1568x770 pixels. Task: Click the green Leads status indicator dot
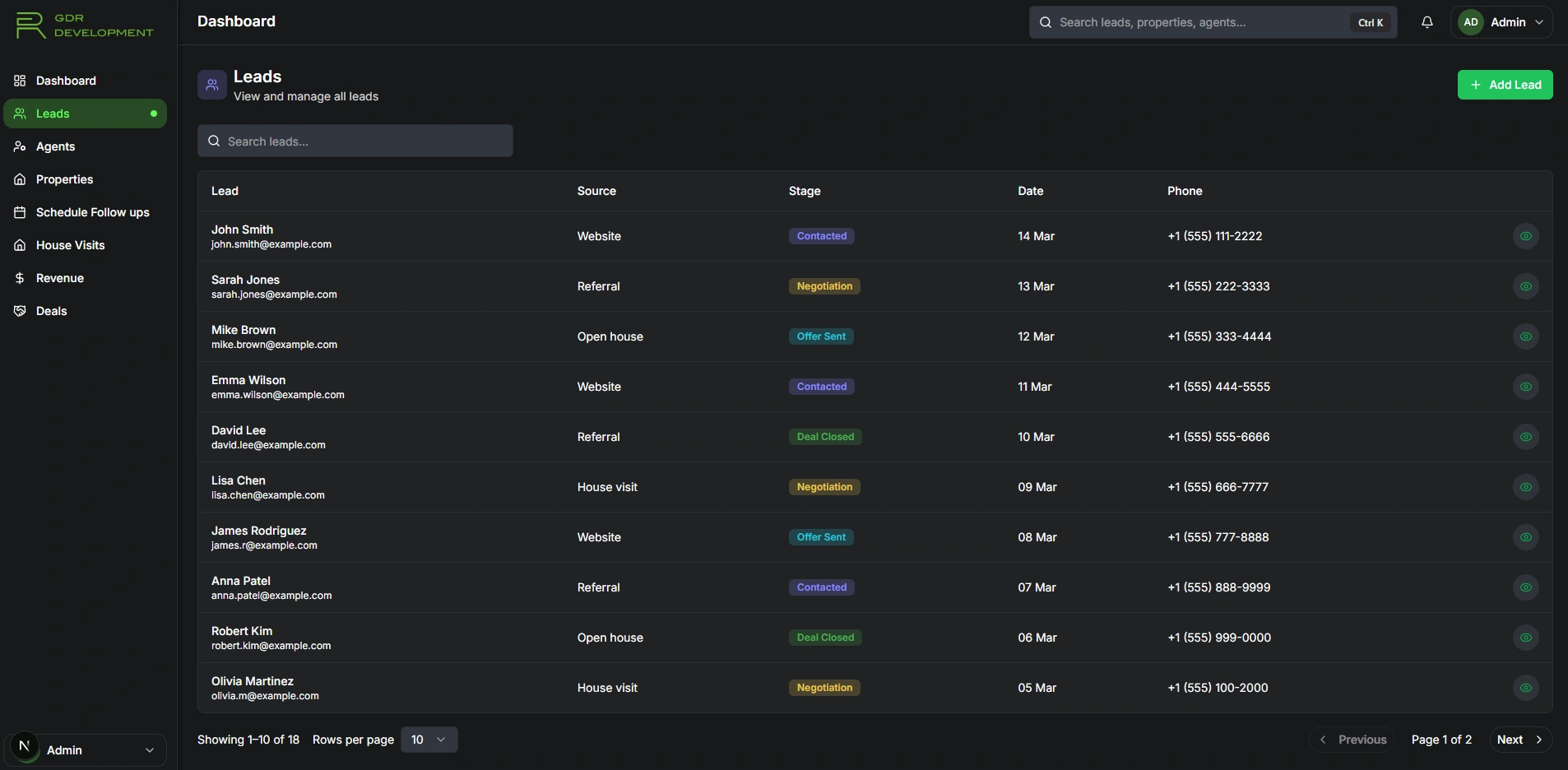153,113
